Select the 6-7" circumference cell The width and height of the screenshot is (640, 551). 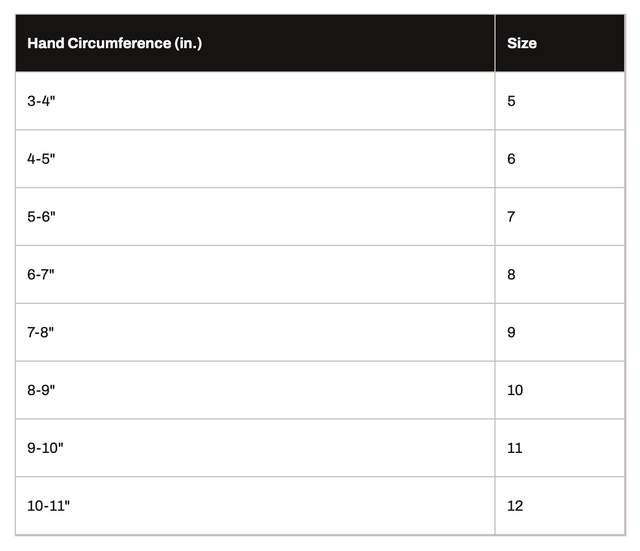pos(255,274)
